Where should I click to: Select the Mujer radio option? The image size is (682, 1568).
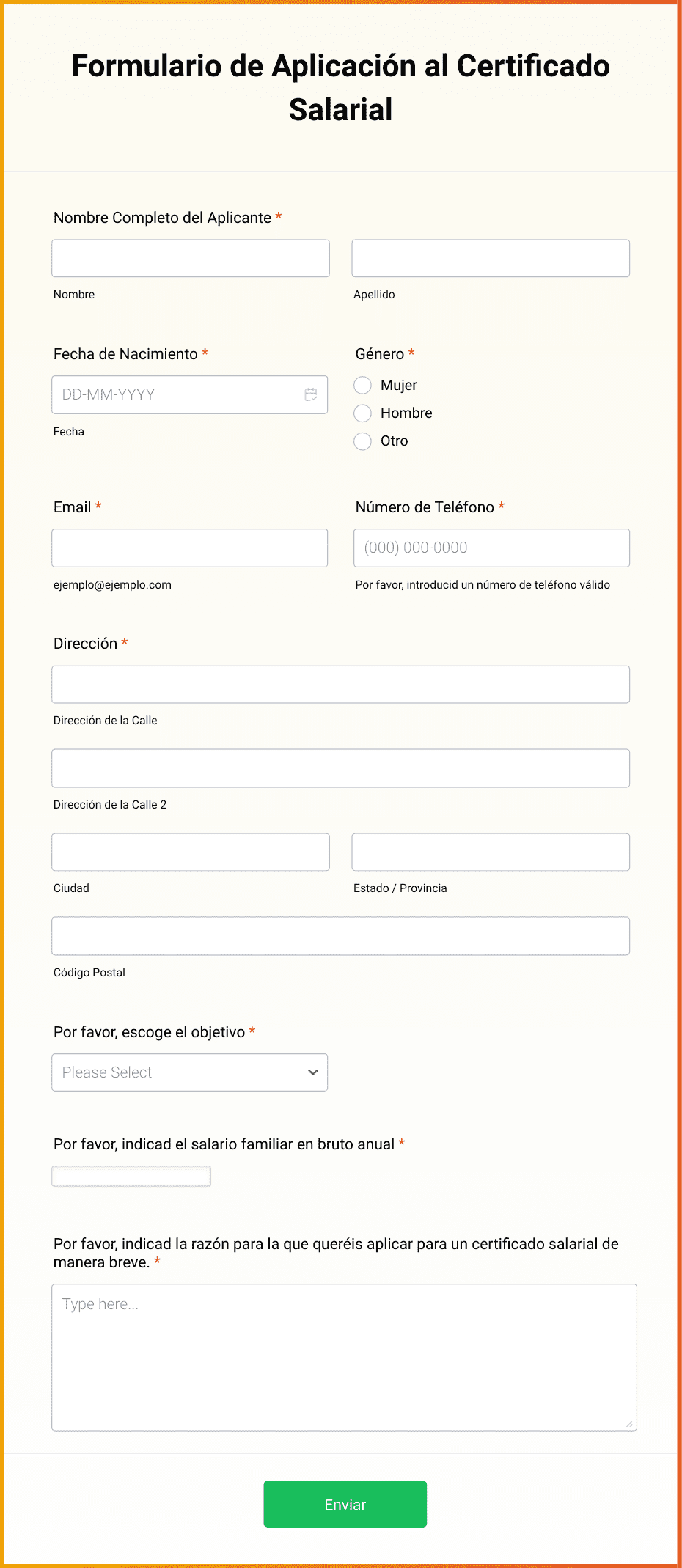click(x=362, y=385)
